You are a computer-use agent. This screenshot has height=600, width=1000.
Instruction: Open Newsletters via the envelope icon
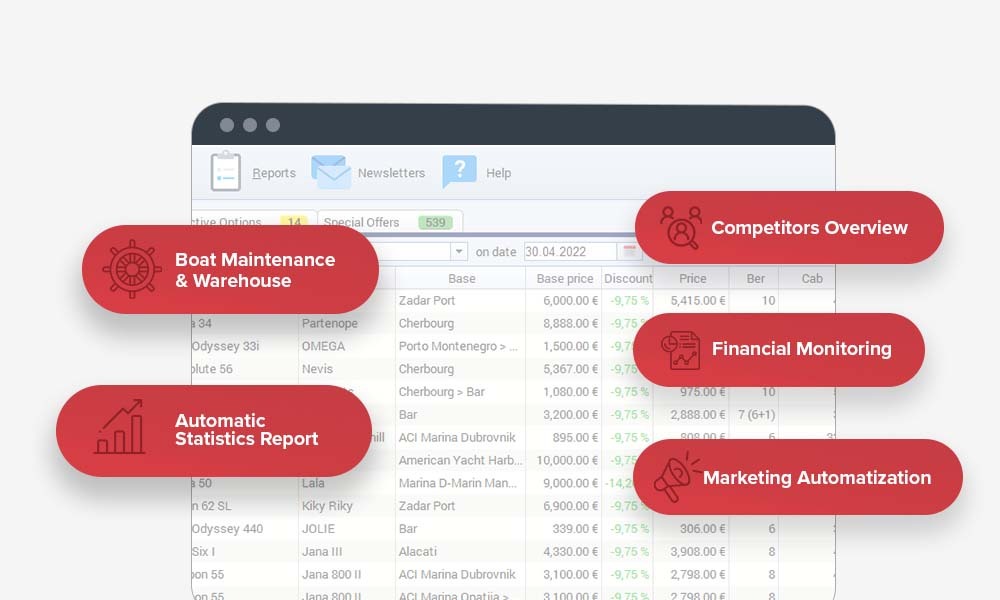tap(330, 172)
